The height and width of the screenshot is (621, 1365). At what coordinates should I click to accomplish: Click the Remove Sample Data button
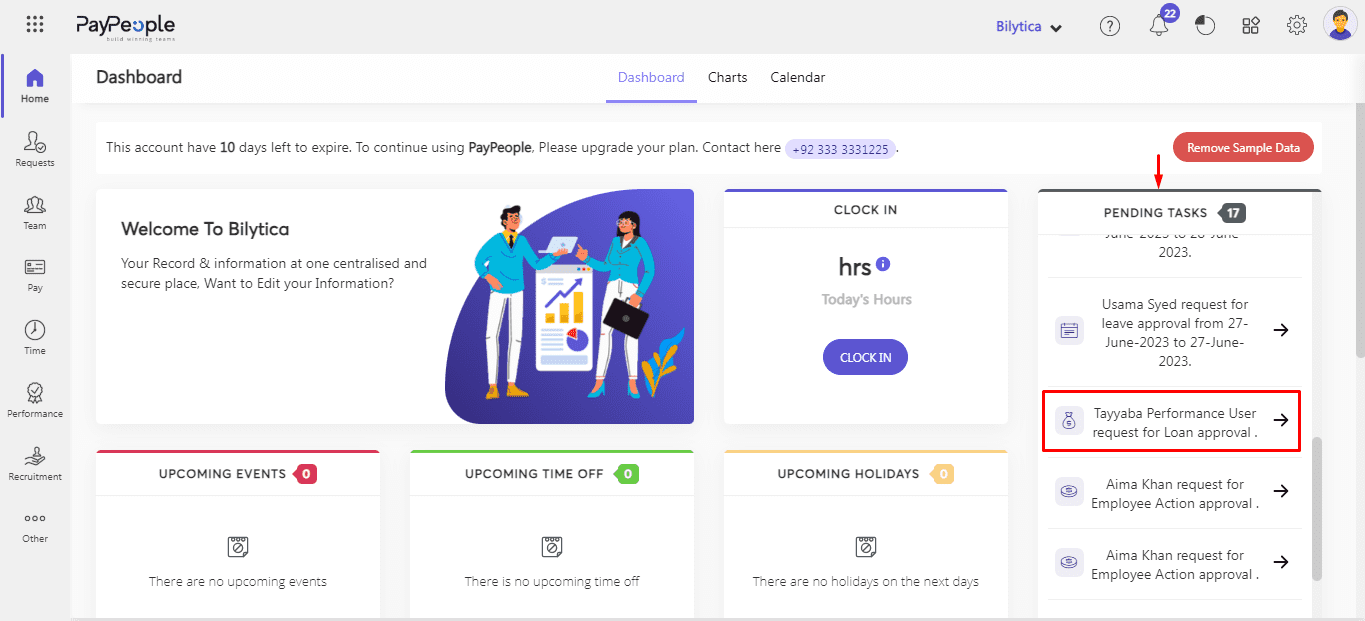(1243, 148)
